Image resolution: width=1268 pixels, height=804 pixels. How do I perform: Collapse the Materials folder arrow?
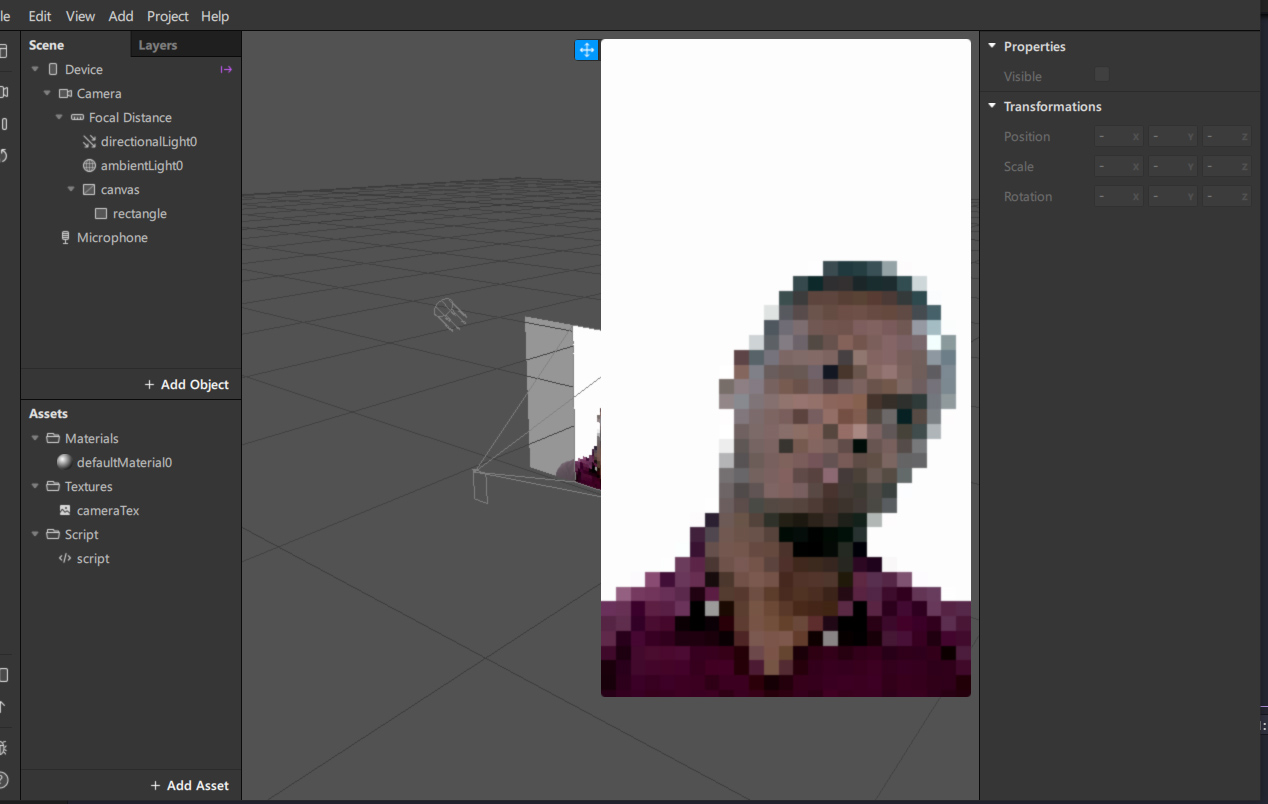[35, 439]
